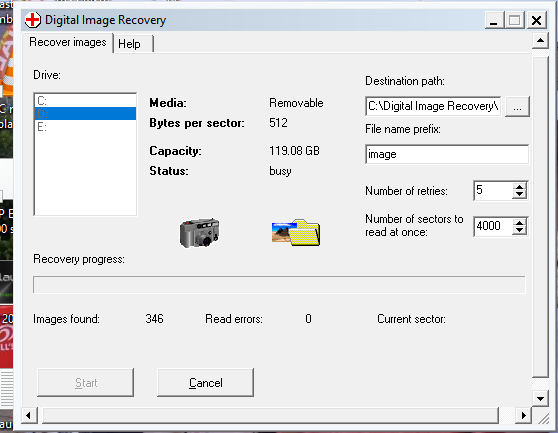Click the window resize grip corner

(543, 418)
